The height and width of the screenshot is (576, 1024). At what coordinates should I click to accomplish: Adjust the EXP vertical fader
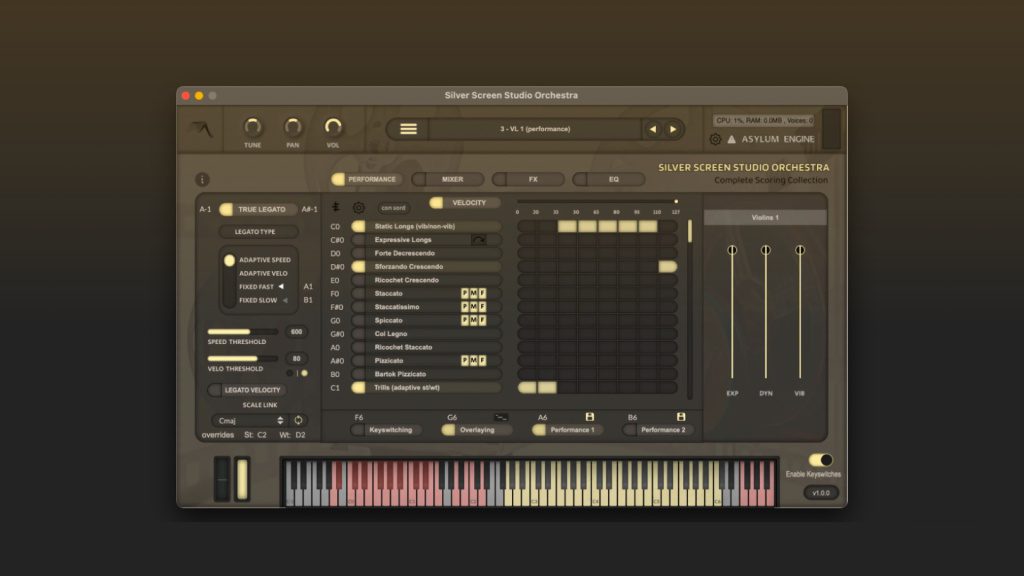732,313
